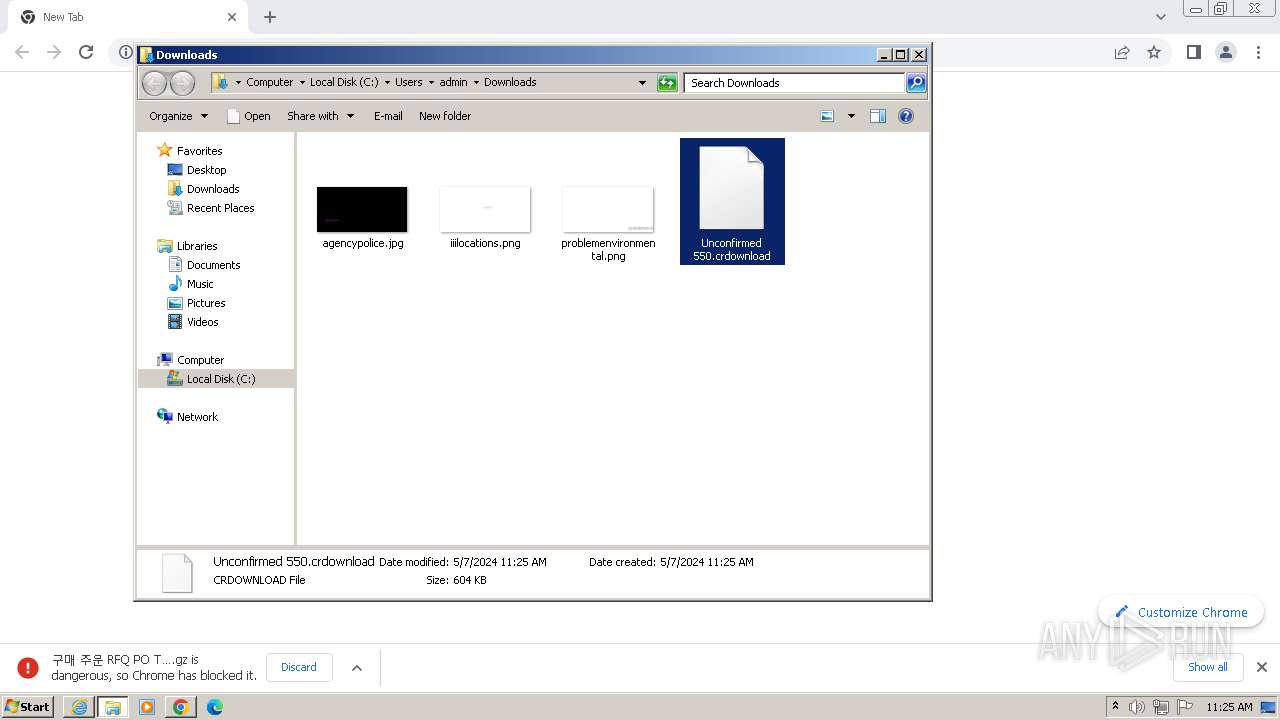Click Open in Explorer toolbar
Image resolution: width=1280 pixels, height=720 pixels.
pos(249,116)
